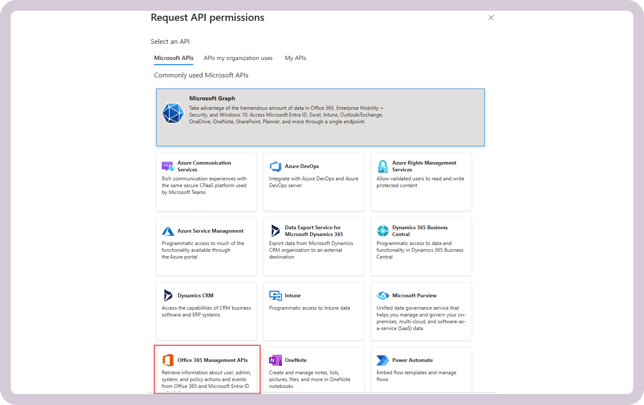644x405 pixels.
Task: Select the Azure Service Management title
Action: pos(210,231)
